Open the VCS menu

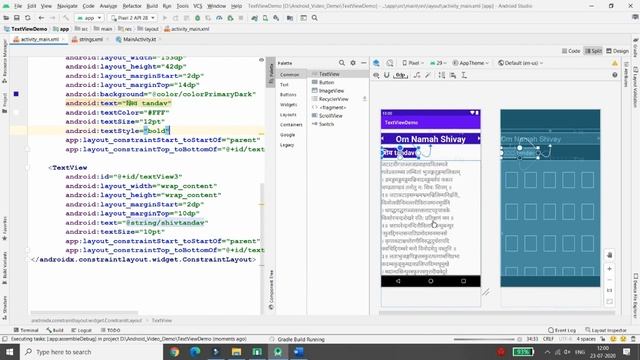pyautogui.click(x=198, y=6)
